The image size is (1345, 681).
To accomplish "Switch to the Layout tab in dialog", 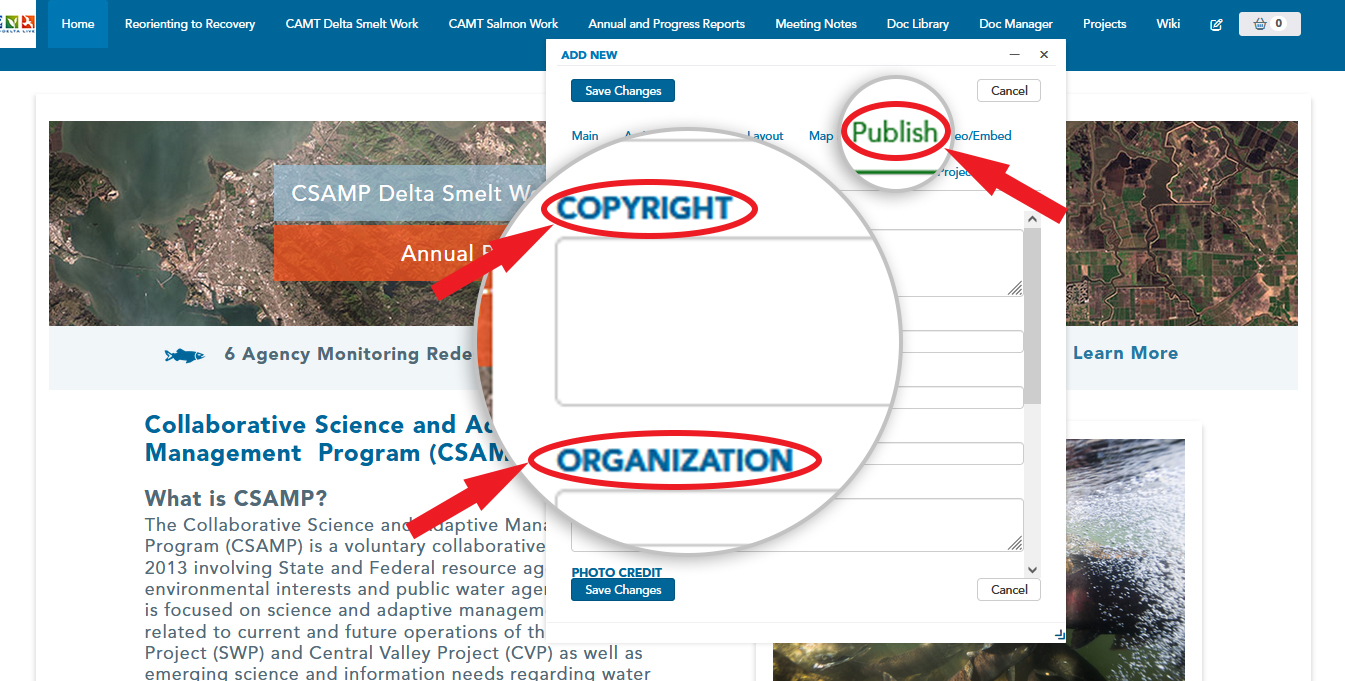I will [766, 136].
